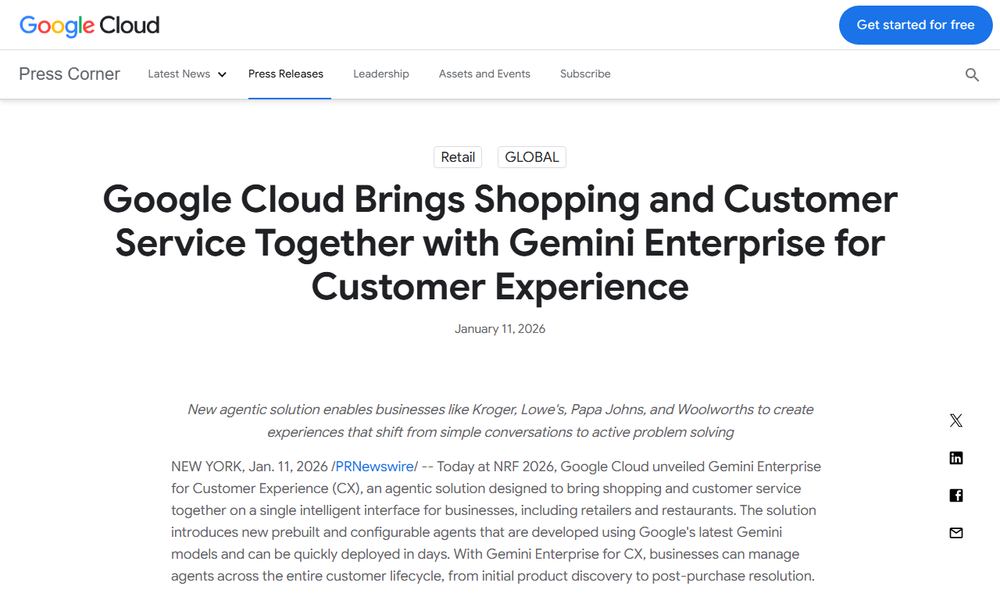This screenshot has height=594, width=1000.
Task: Select the GLOBAL tag
Action: [x=532, y=157]
